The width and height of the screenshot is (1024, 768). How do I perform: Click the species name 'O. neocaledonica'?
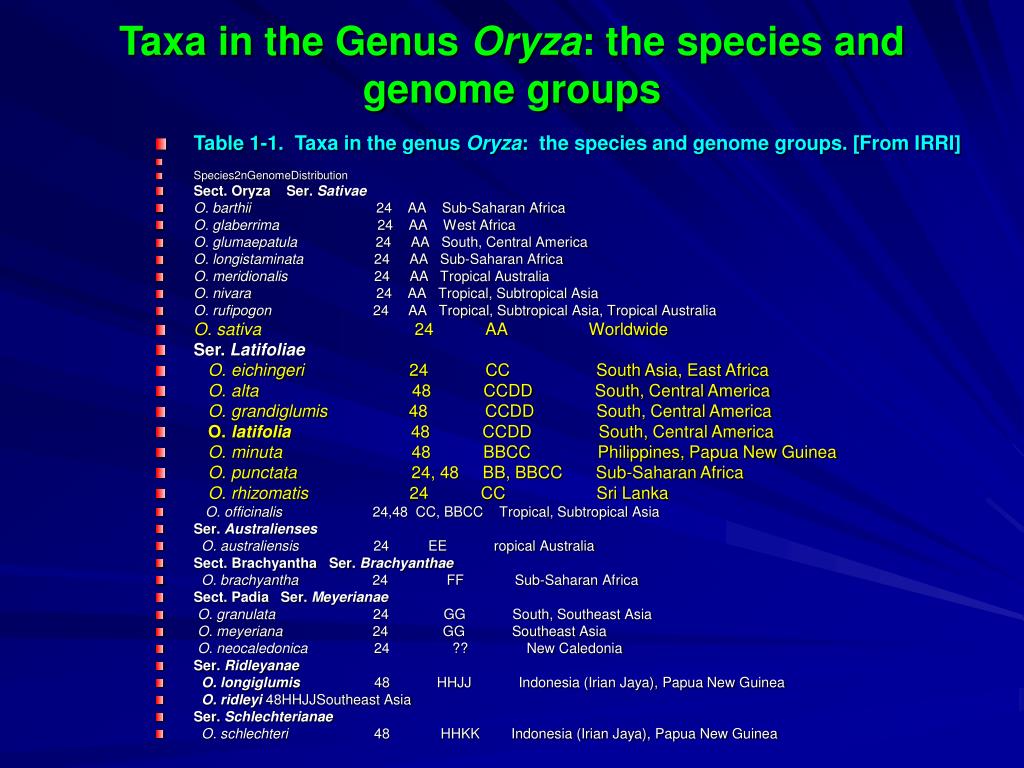click(x=253, y=648)
